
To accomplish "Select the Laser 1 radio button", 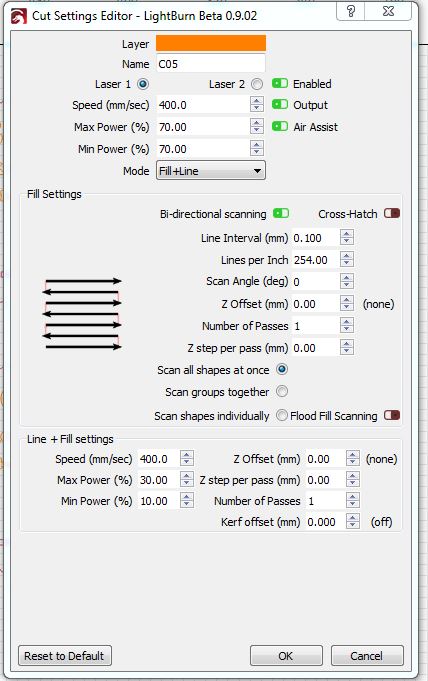I will (143, 84).
